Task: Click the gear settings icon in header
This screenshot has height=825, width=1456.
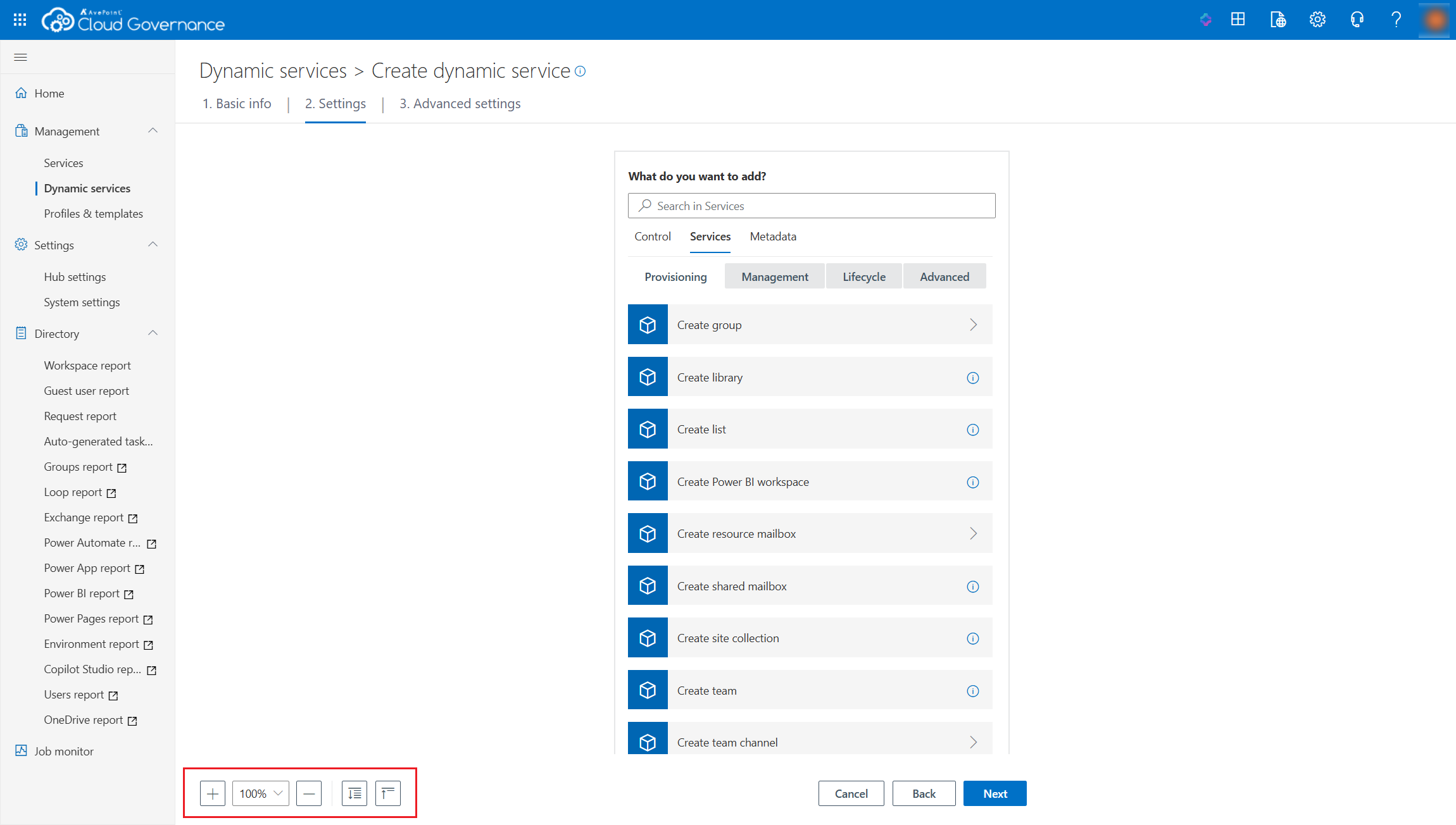Action: [1317, 20]
